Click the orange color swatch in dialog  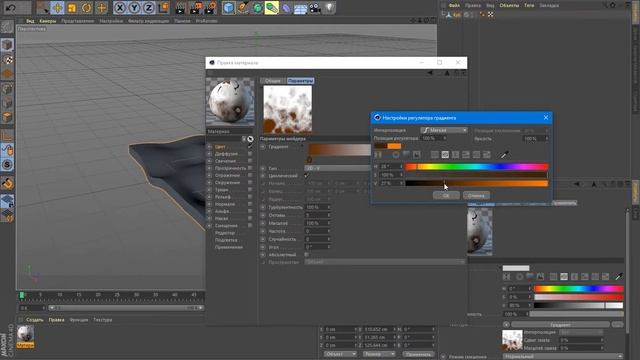coord(394,146)
